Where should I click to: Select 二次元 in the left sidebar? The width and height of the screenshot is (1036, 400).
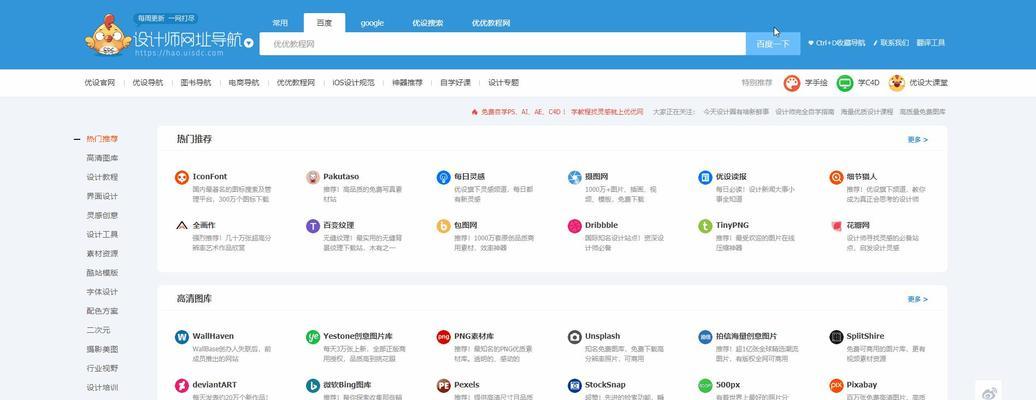(98, 331)
